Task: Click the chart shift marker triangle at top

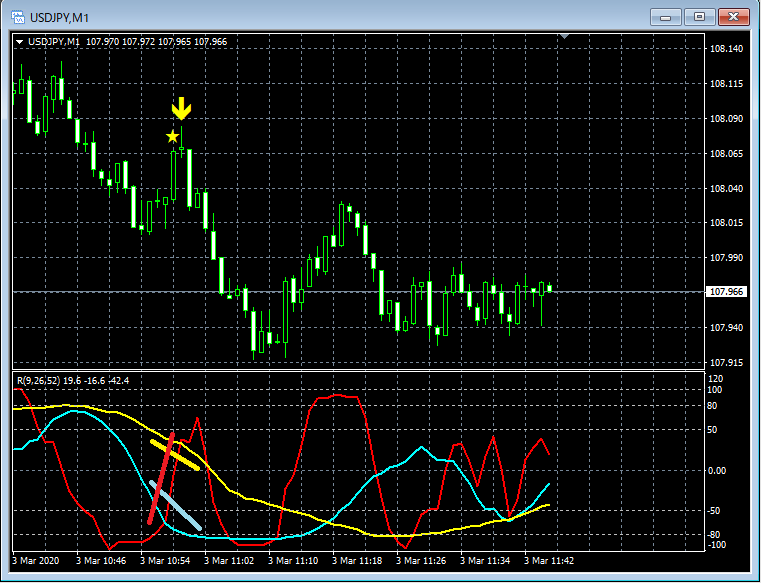Action: (x=564, y=36)
